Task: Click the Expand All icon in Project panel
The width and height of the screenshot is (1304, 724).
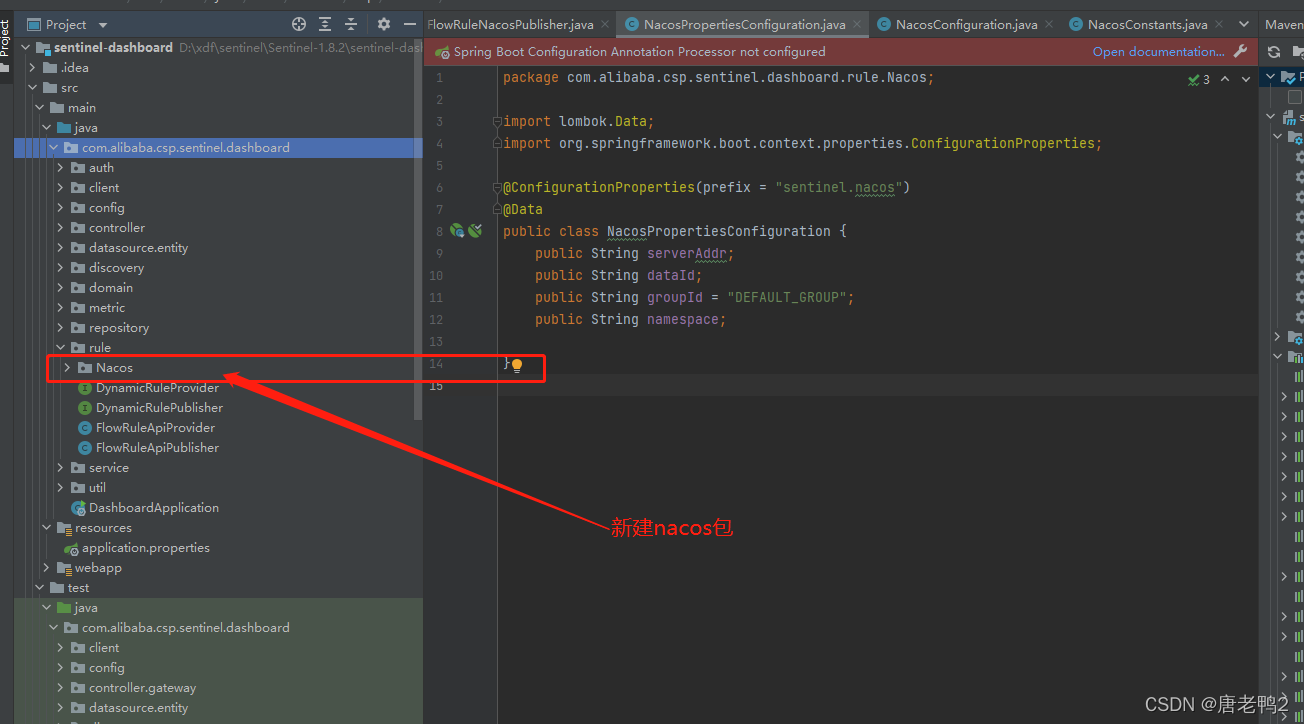Action: [x=325, y=24]
